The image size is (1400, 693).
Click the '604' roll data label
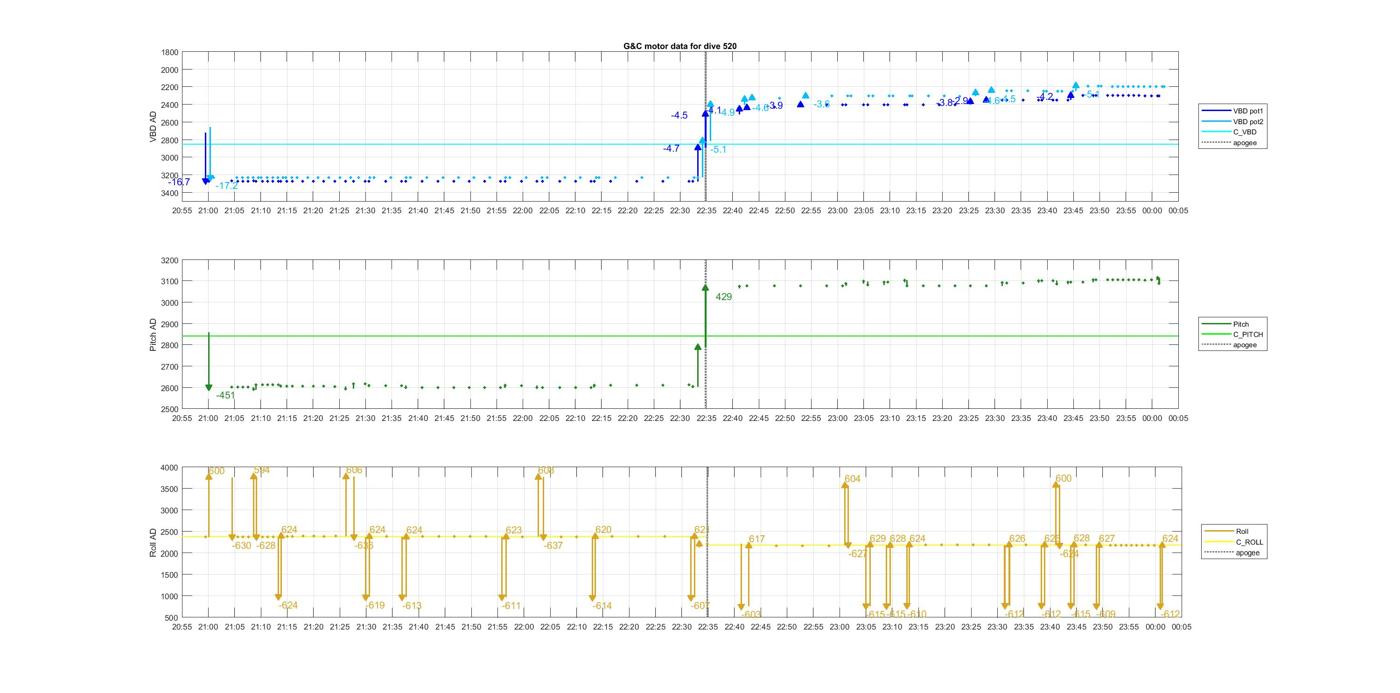[852, 479]
